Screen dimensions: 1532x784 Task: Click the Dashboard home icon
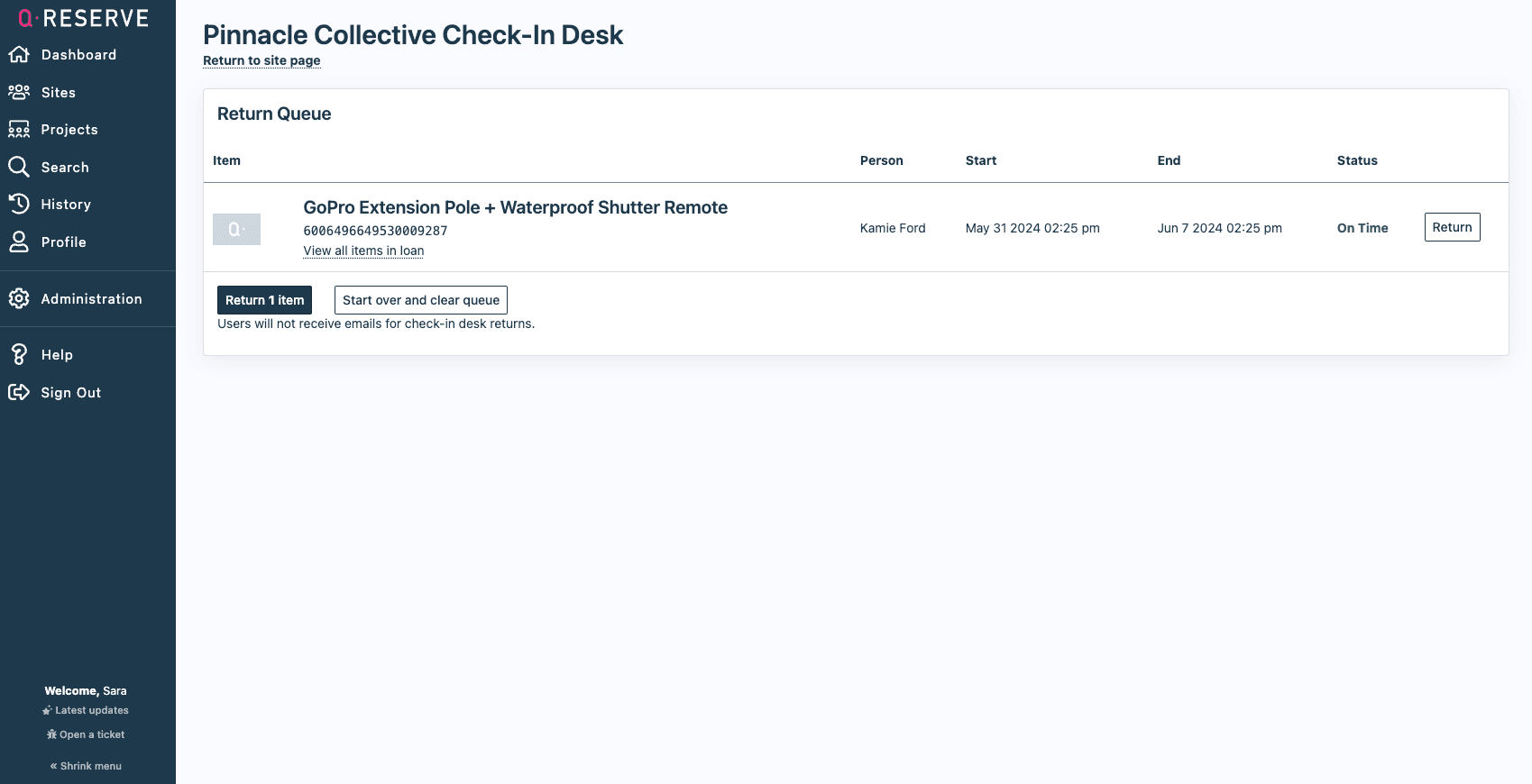pos(19,55)
